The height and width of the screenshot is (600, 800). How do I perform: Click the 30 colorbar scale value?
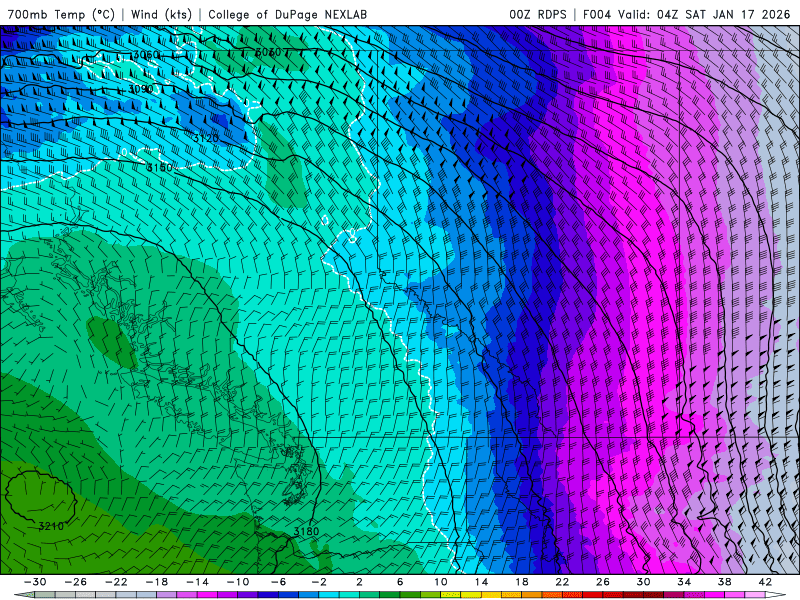point(643,582)
